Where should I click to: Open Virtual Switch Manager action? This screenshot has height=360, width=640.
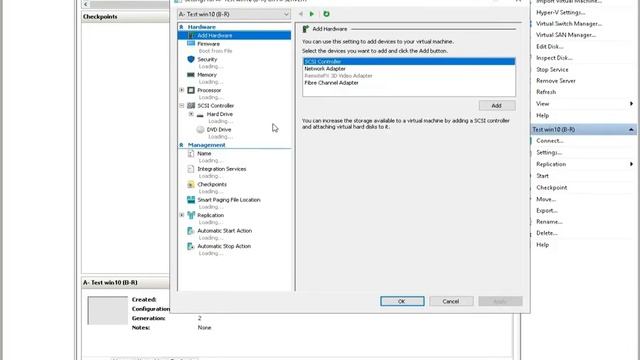tap(569, 24)
